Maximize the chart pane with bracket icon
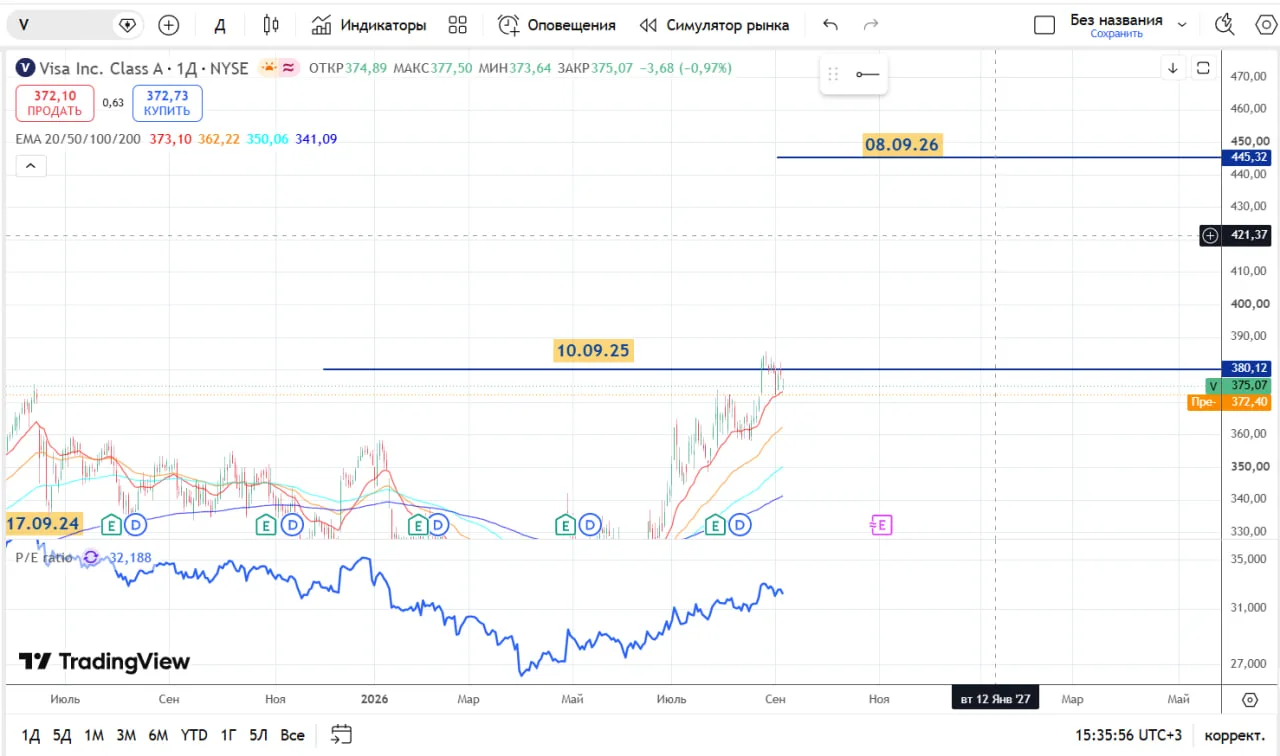This screenshot has width=1280, height=756. pos(1203,68)
